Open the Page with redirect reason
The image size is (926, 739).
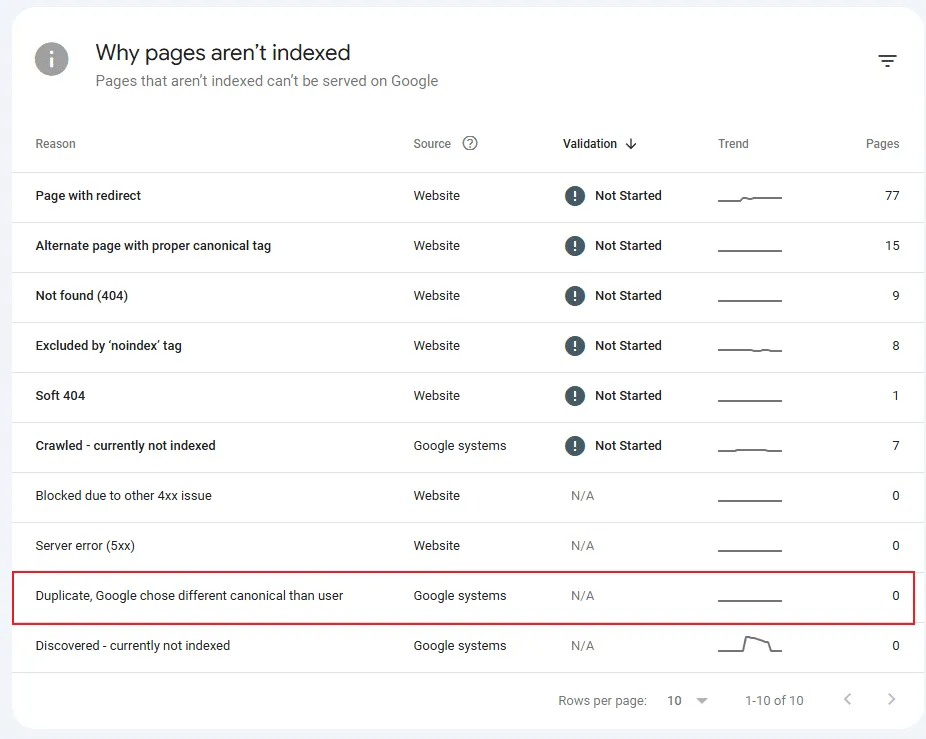[x=88, y=196]
